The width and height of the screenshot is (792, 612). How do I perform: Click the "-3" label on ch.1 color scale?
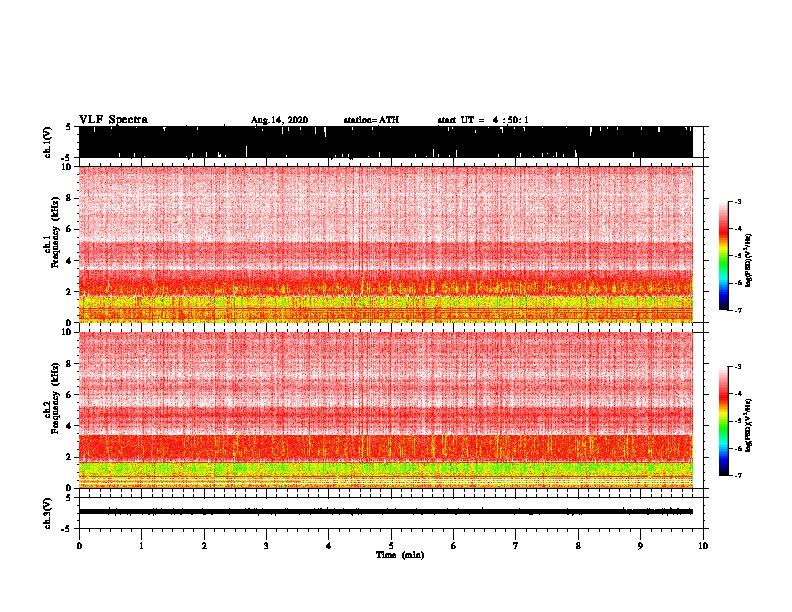coord(737,201)
